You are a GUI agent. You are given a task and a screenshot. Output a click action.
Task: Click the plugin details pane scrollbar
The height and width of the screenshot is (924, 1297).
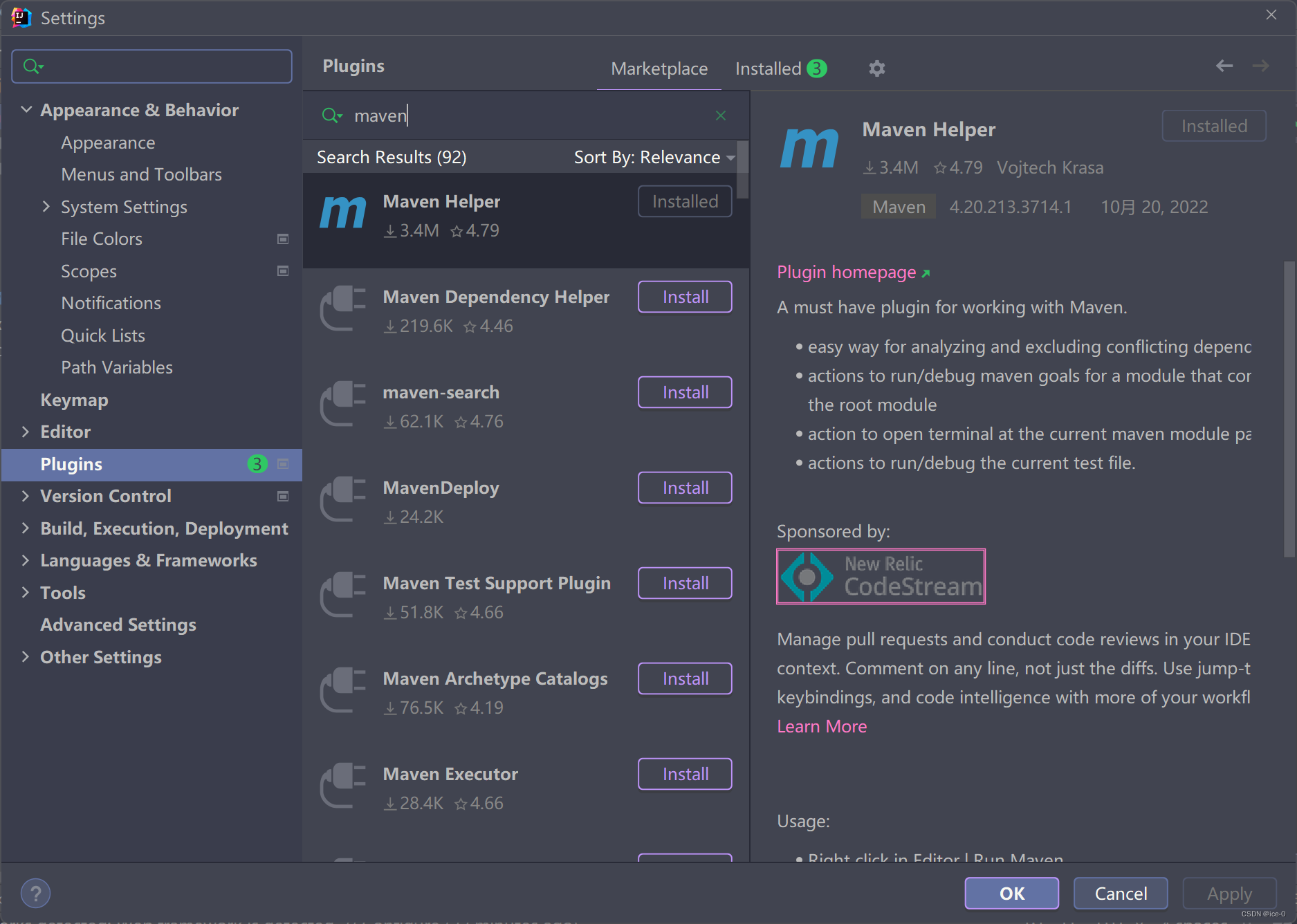1289,408
